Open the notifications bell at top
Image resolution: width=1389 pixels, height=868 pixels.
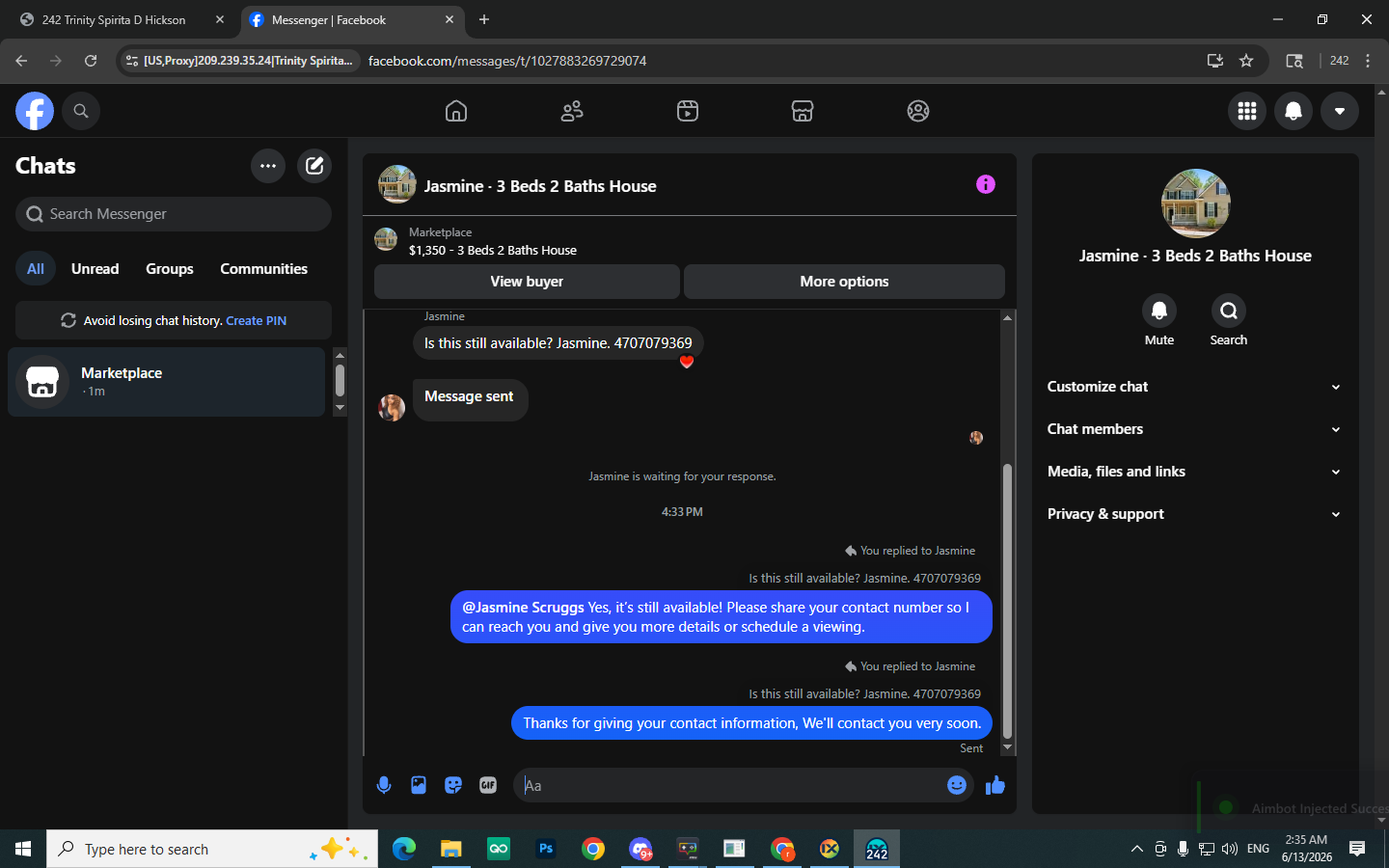pyautogui.click(x=1294, y=111)
